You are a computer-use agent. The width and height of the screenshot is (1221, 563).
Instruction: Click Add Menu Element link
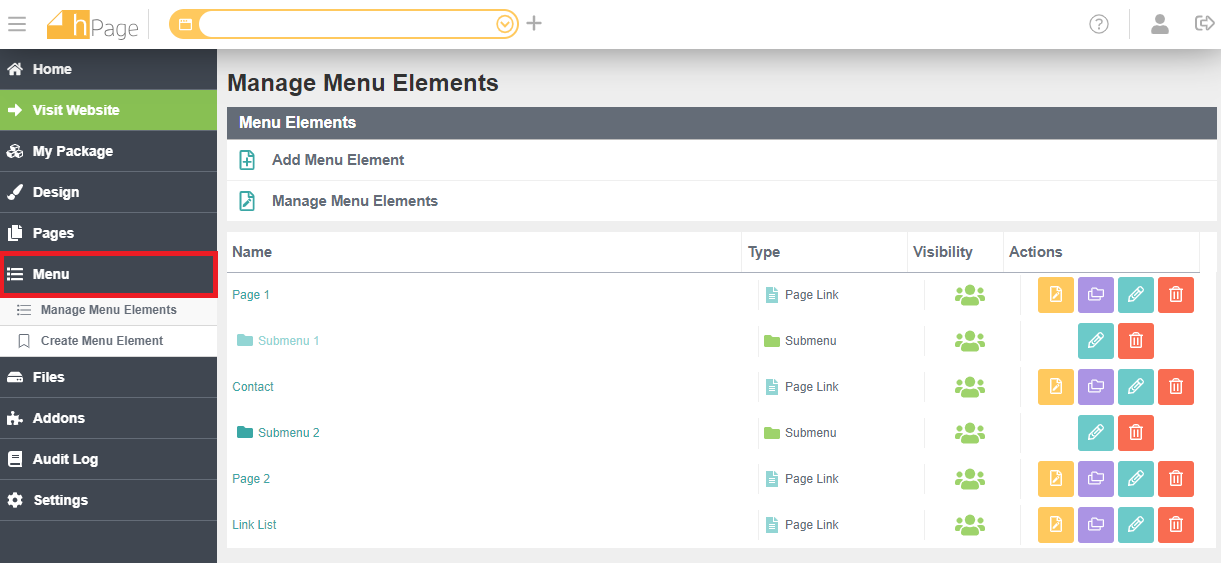(338, 160)
